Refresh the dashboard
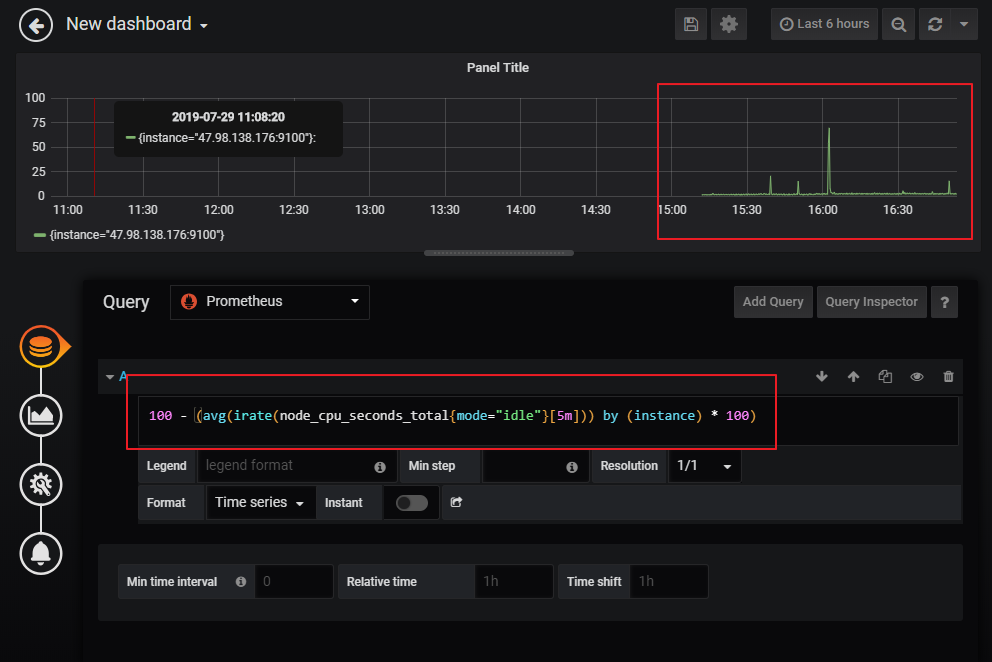The image size is (992, 662). pos(935,24)
